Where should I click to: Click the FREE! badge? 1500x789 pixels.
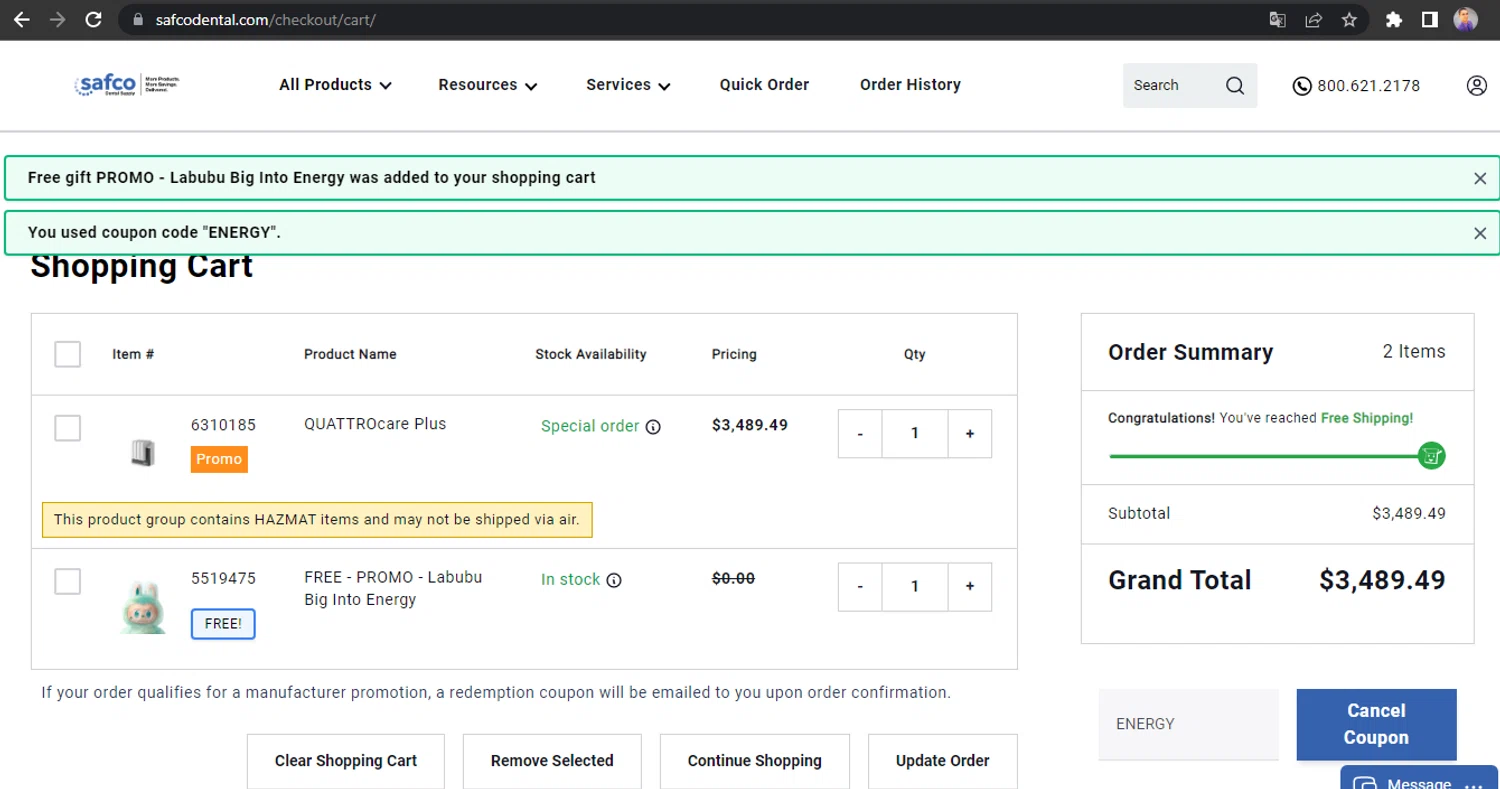[223, 624]
